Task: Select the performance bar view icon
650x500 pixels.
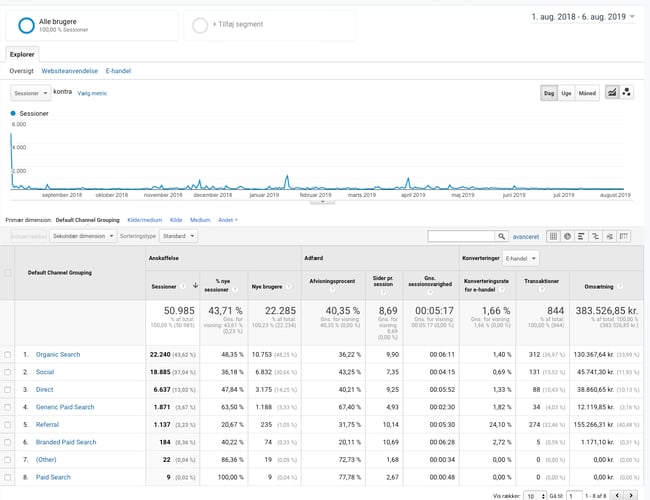Action: [582, 236]
